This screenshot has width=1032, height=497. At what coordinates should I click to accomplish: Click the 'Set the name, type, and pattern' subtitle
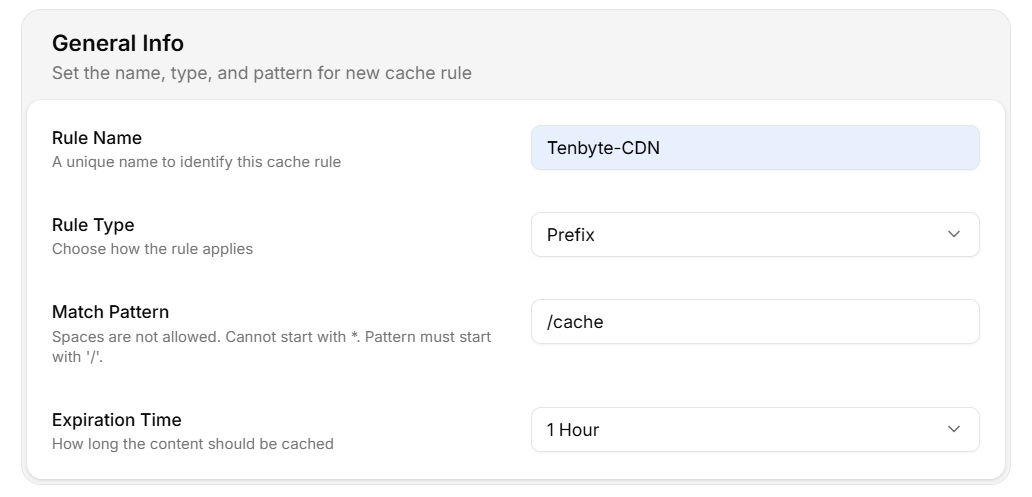tap(261, 73)
